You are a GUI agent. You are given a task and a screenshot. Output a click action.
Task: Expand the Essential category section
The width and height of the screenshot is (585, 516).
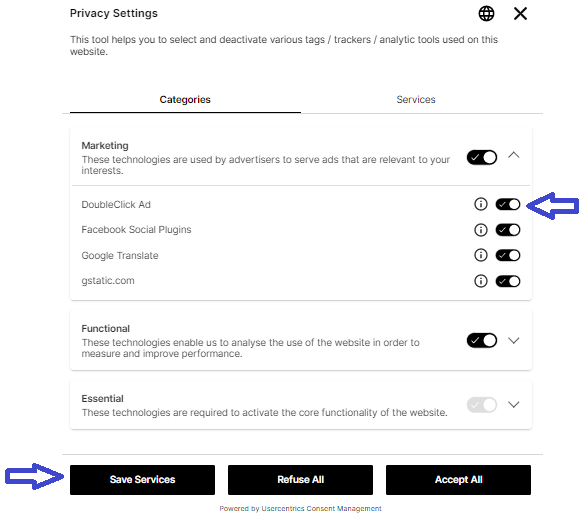pyautogui.click(x=514, y=404)
